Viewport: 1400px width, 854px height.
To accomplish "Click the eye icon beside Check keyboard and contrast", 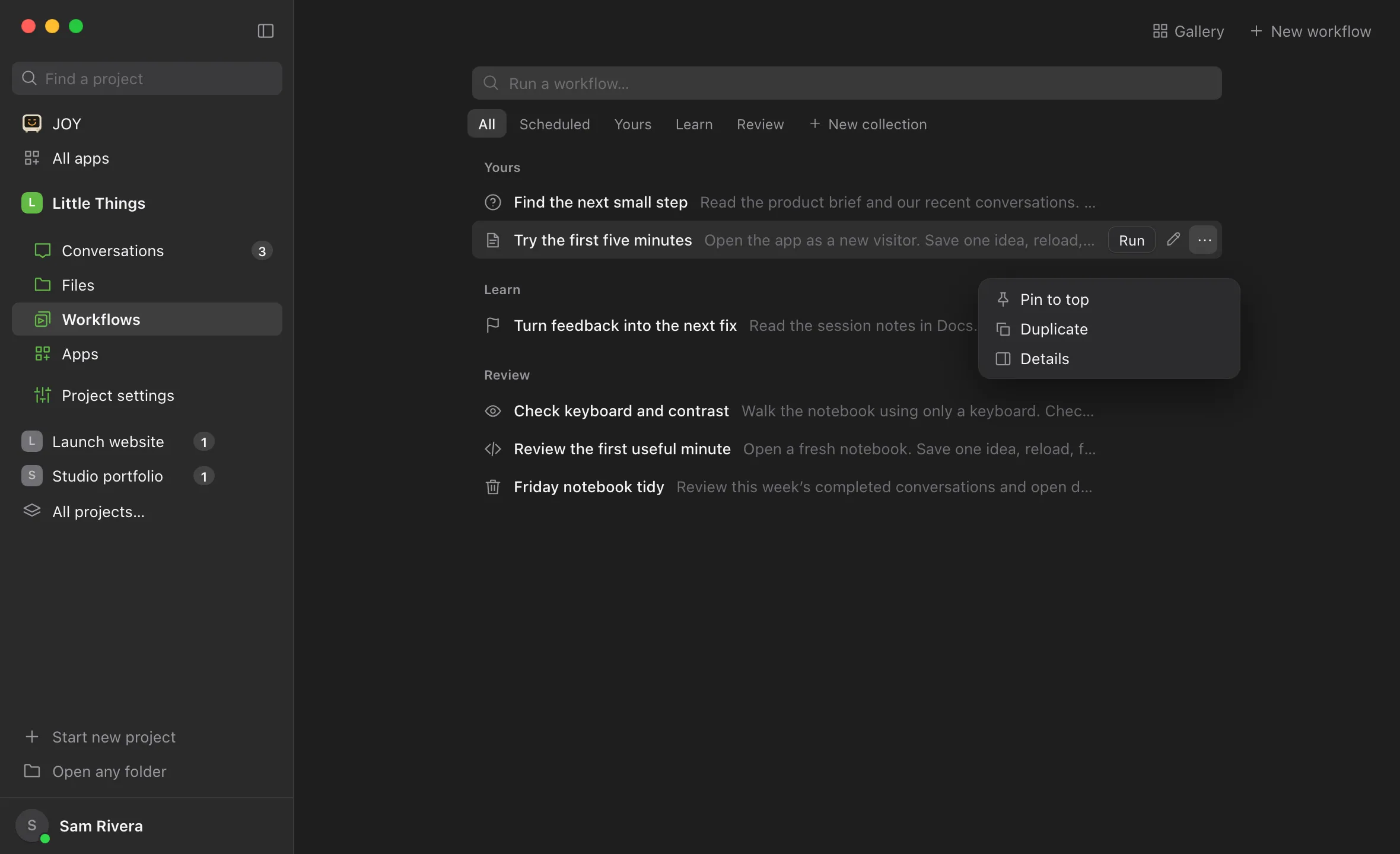I will point(492,411).
